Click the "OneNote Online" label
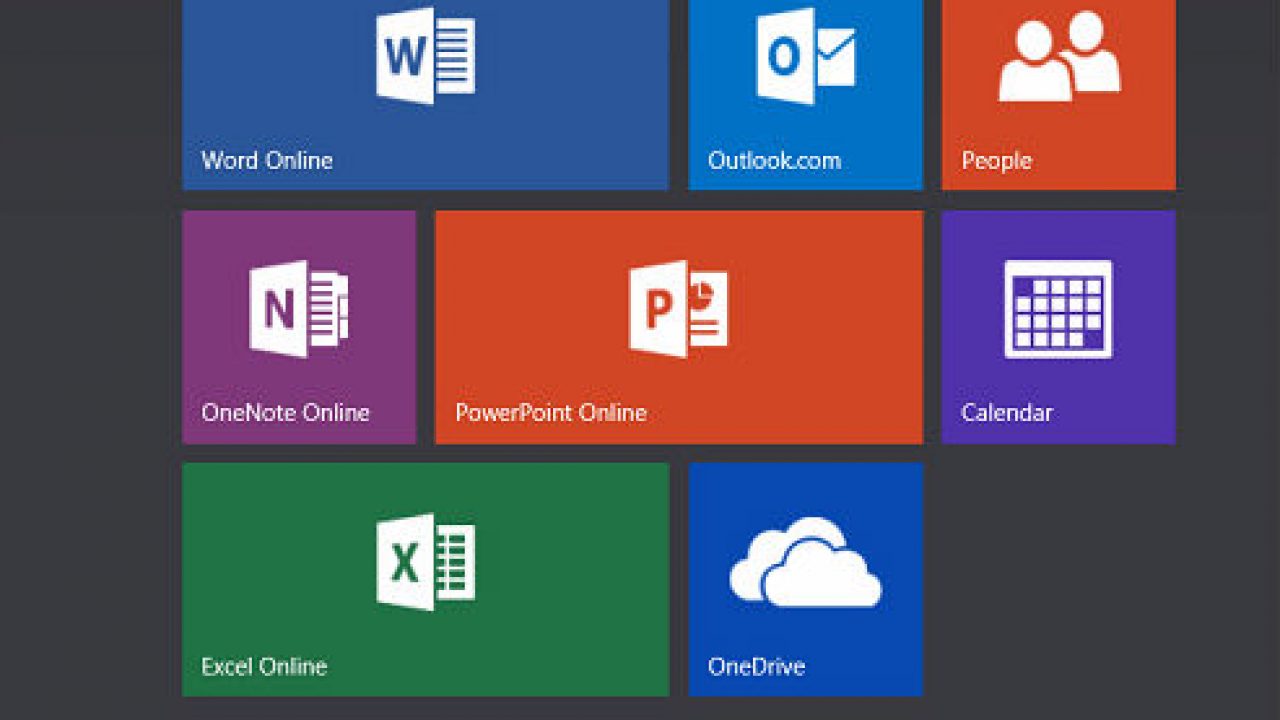The image size is (1280, 720). pos(285,412)
